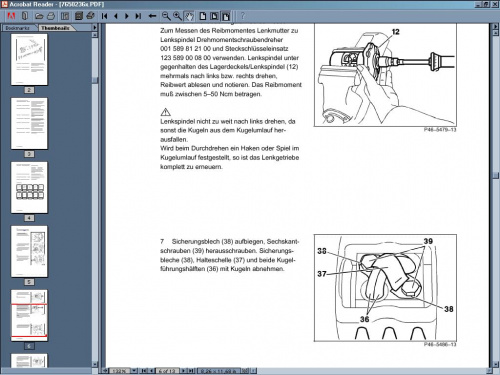This screenshot has width=500, height=375.
Task: Enable Actual Size page view
Action: 203,16
